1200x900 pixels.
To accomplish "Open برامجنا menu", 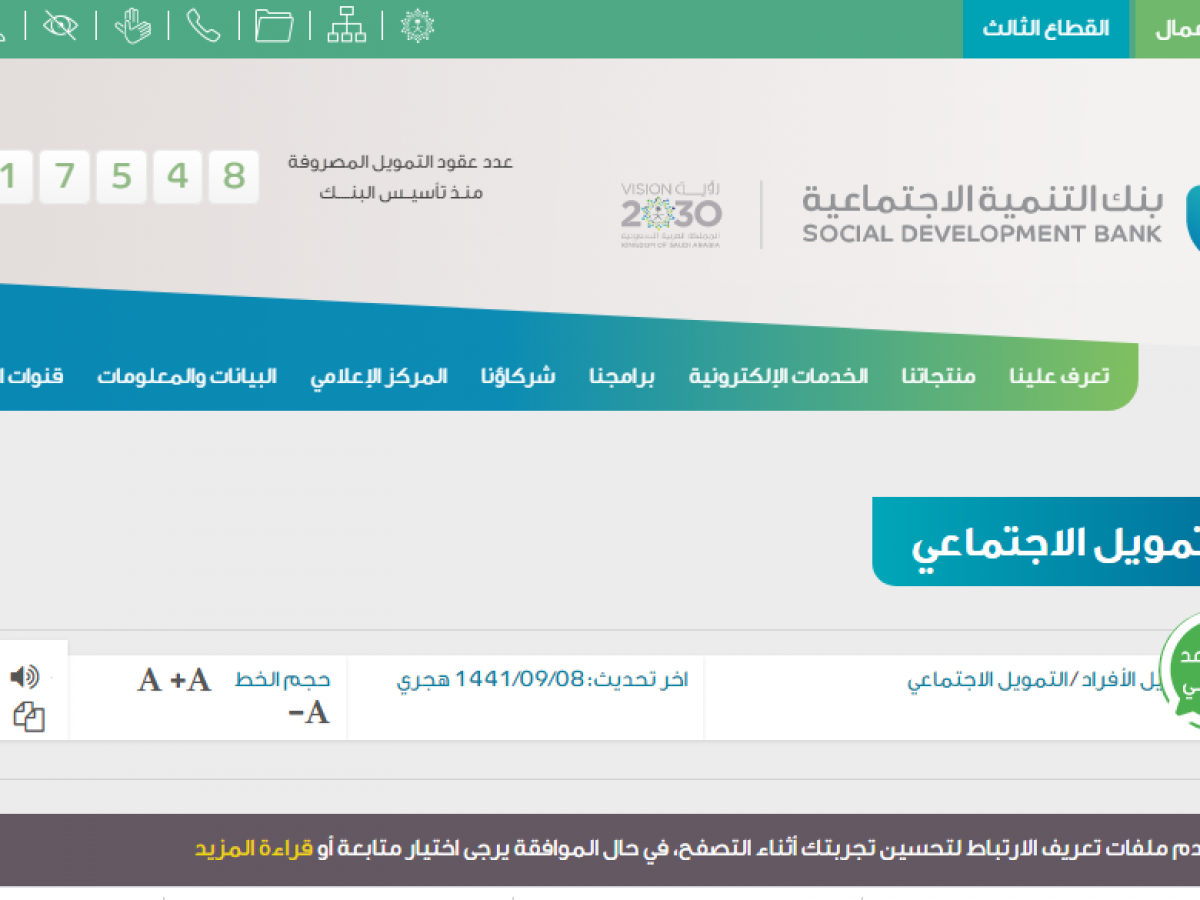I will 621,376.
